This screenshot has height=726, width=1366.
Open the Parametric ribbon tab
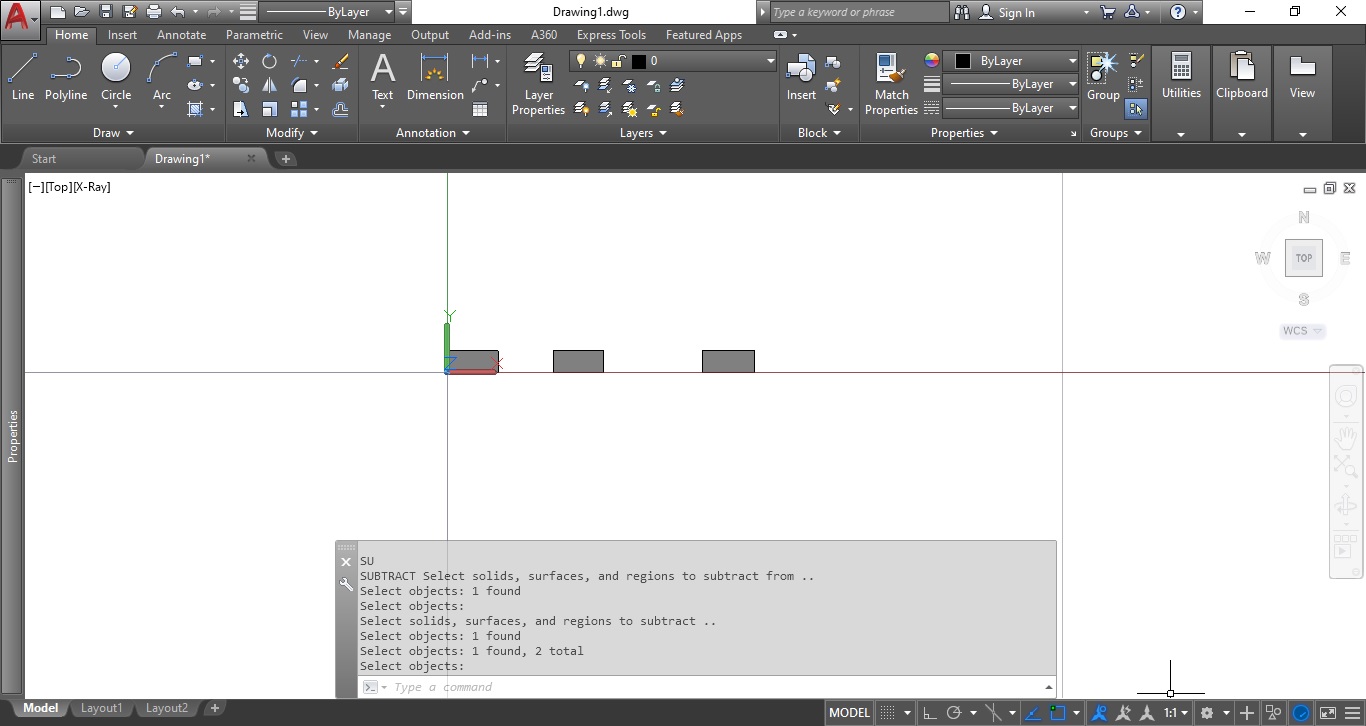pyautogui.click(x=254, y=35)
